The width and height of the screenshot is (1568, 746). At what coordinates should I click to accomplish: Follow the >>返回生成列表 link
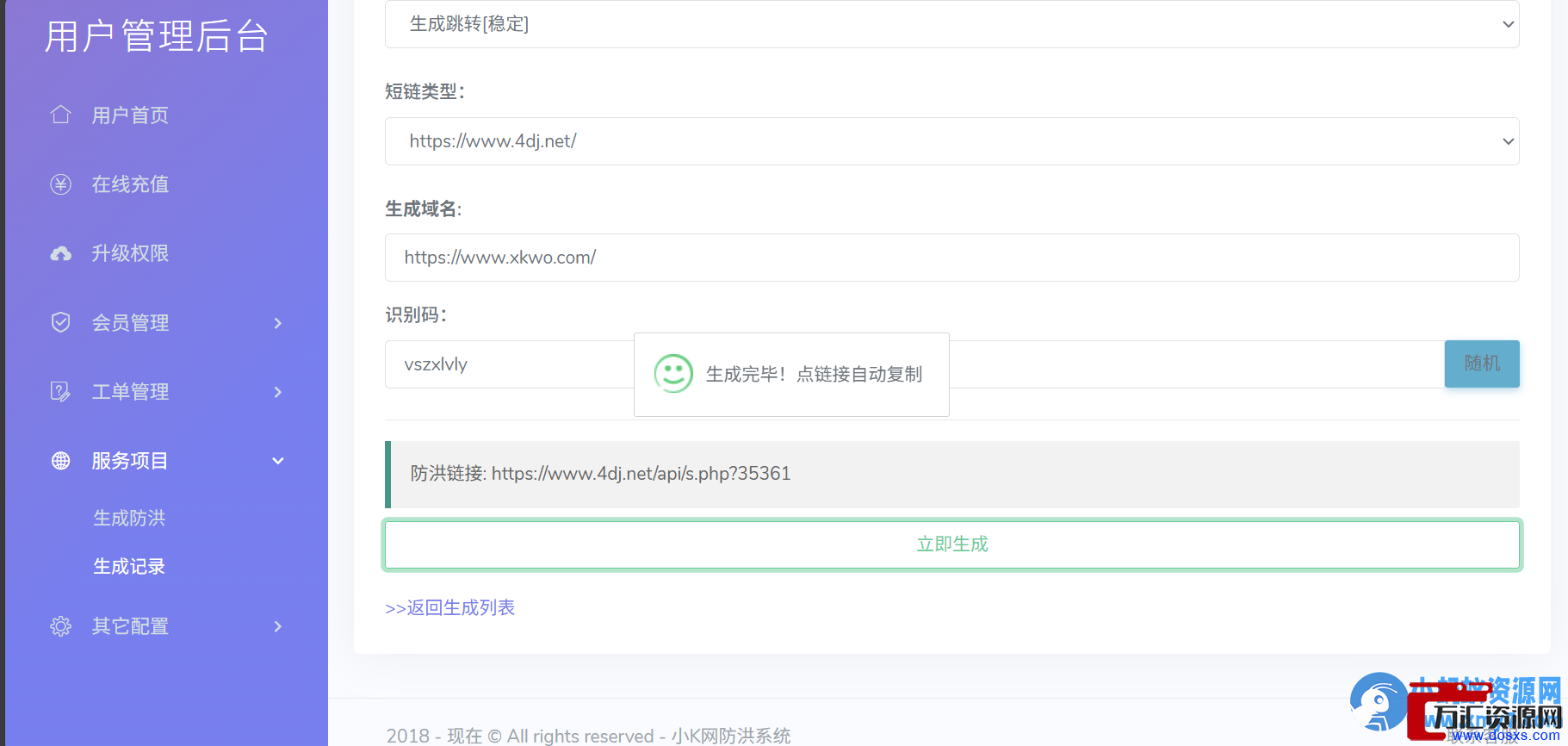[450, 608]
